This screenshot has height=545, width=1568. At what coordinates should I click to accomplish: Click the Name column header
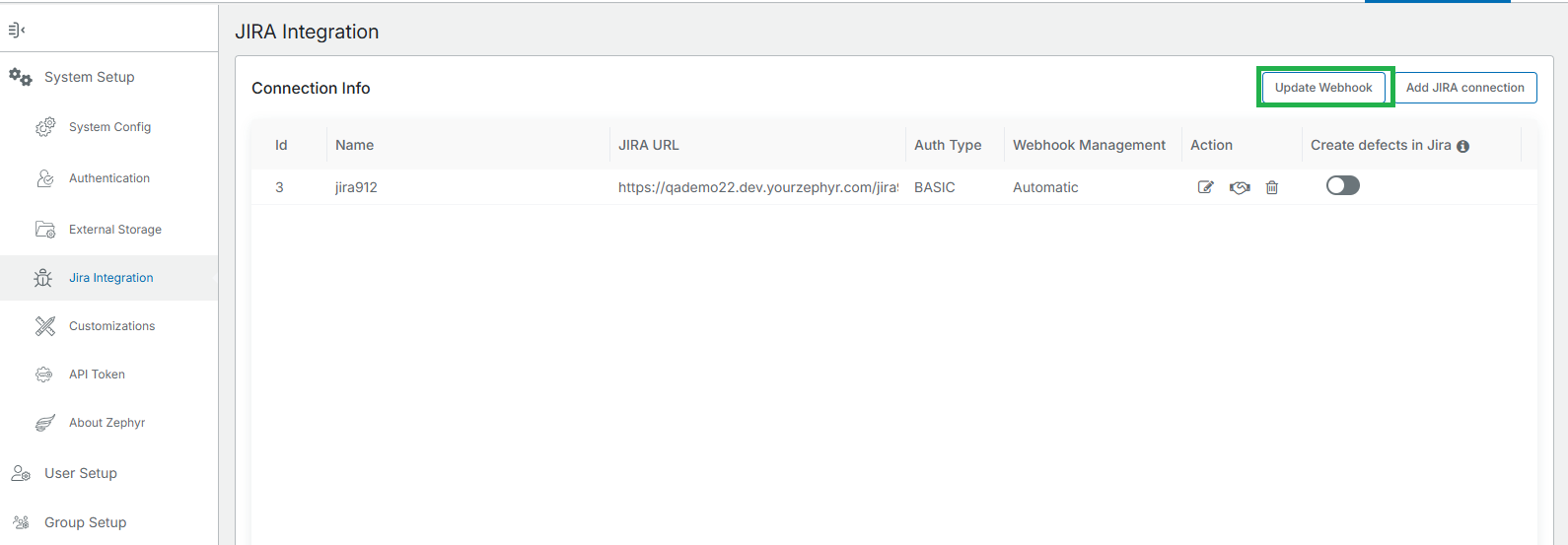pos(354,145)
